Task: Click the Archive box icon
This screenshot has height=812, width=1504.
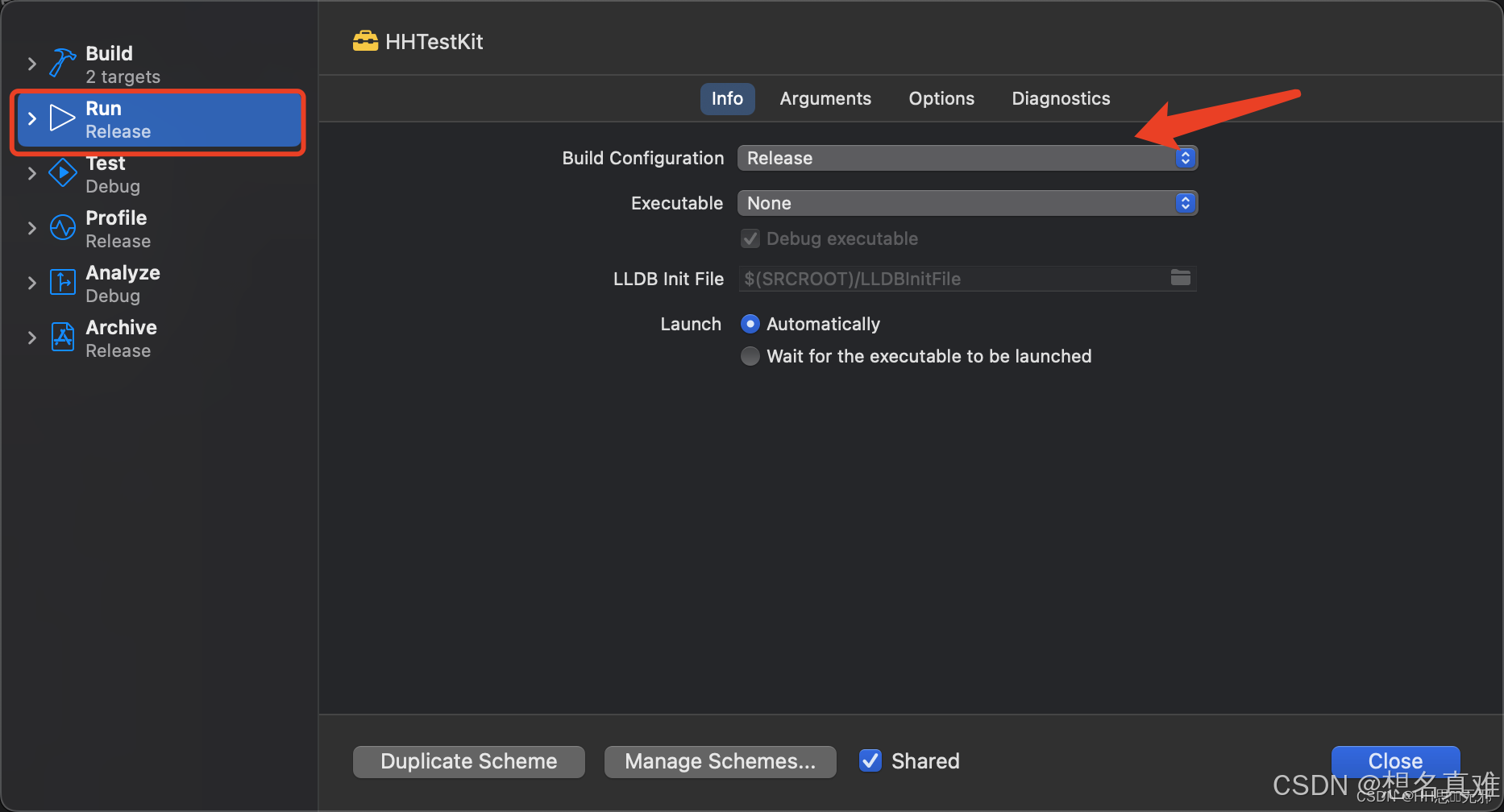Action: [62, 337]
